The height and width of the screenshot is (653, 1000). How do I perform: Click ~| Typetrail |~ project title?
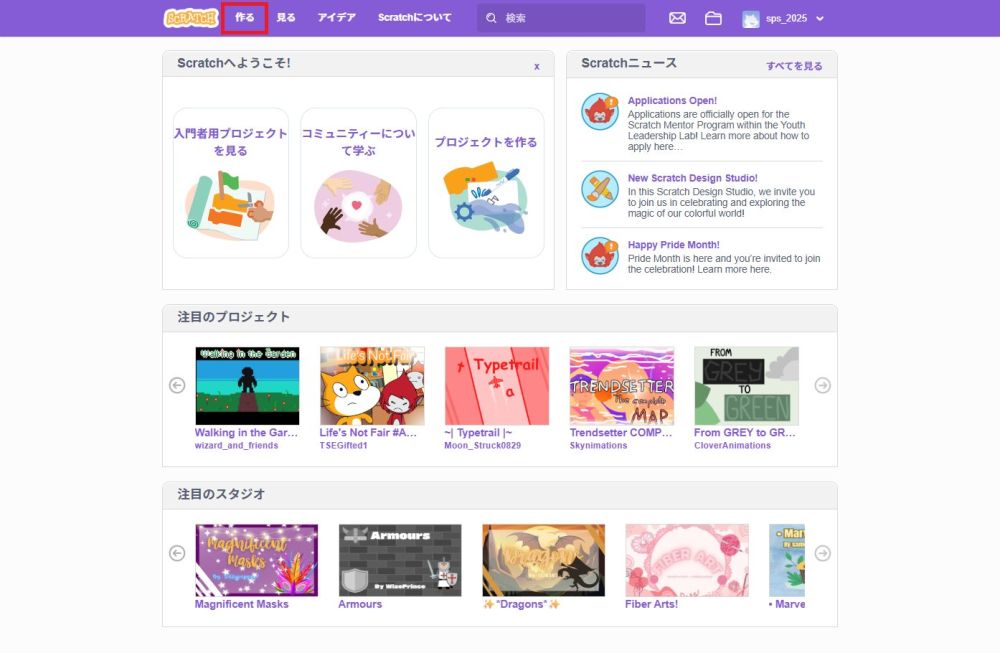478,432
